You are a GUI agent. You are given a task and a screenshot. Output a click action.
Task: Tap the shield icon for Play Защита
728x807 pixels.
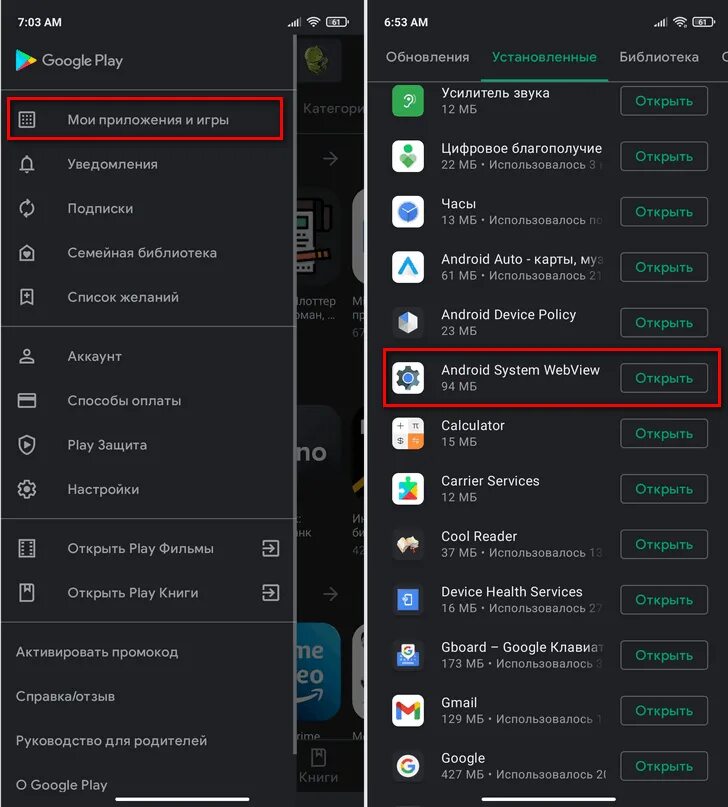point(27,445)
